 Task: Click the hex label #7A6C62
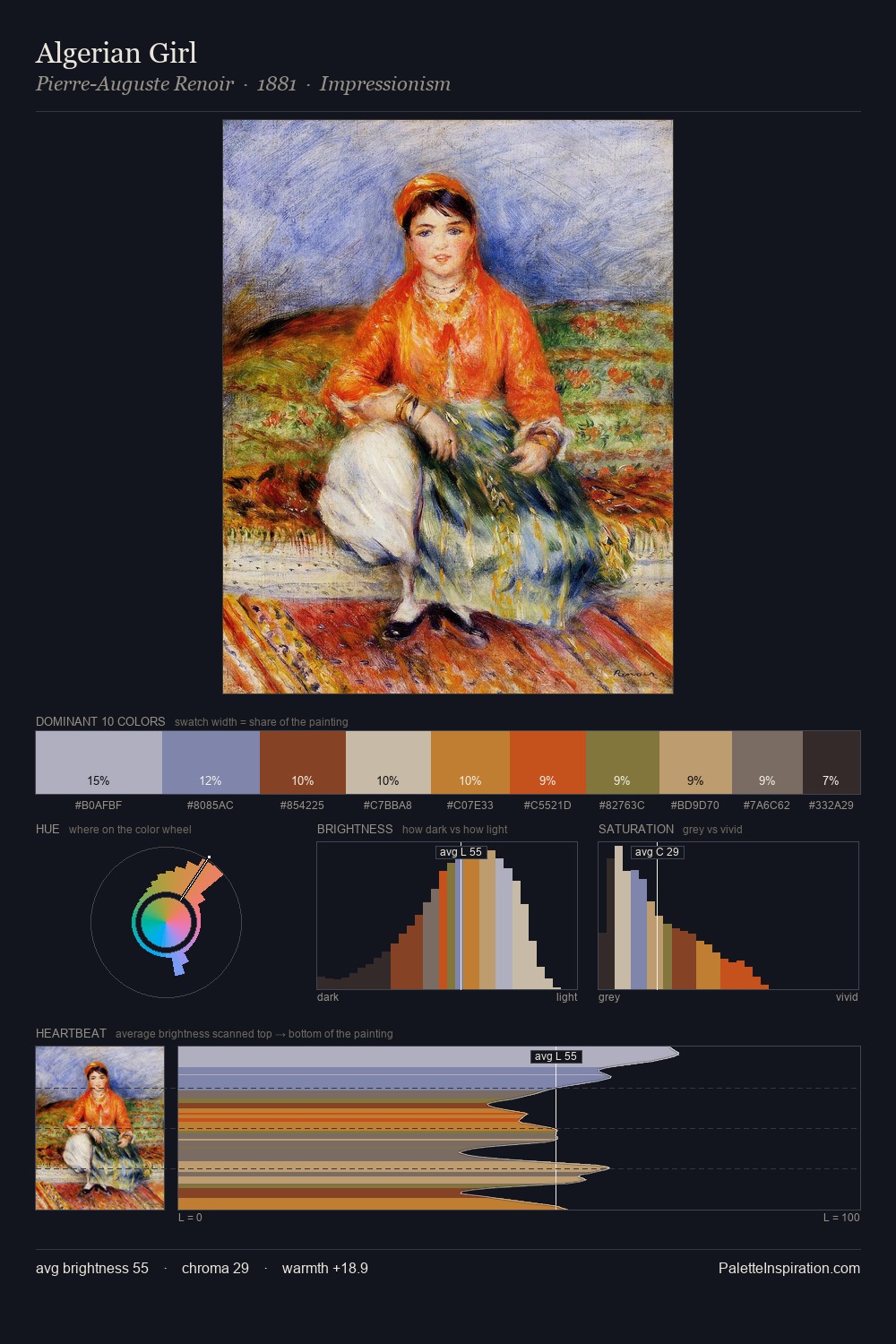pyautogui.click(x=767, y=806)
